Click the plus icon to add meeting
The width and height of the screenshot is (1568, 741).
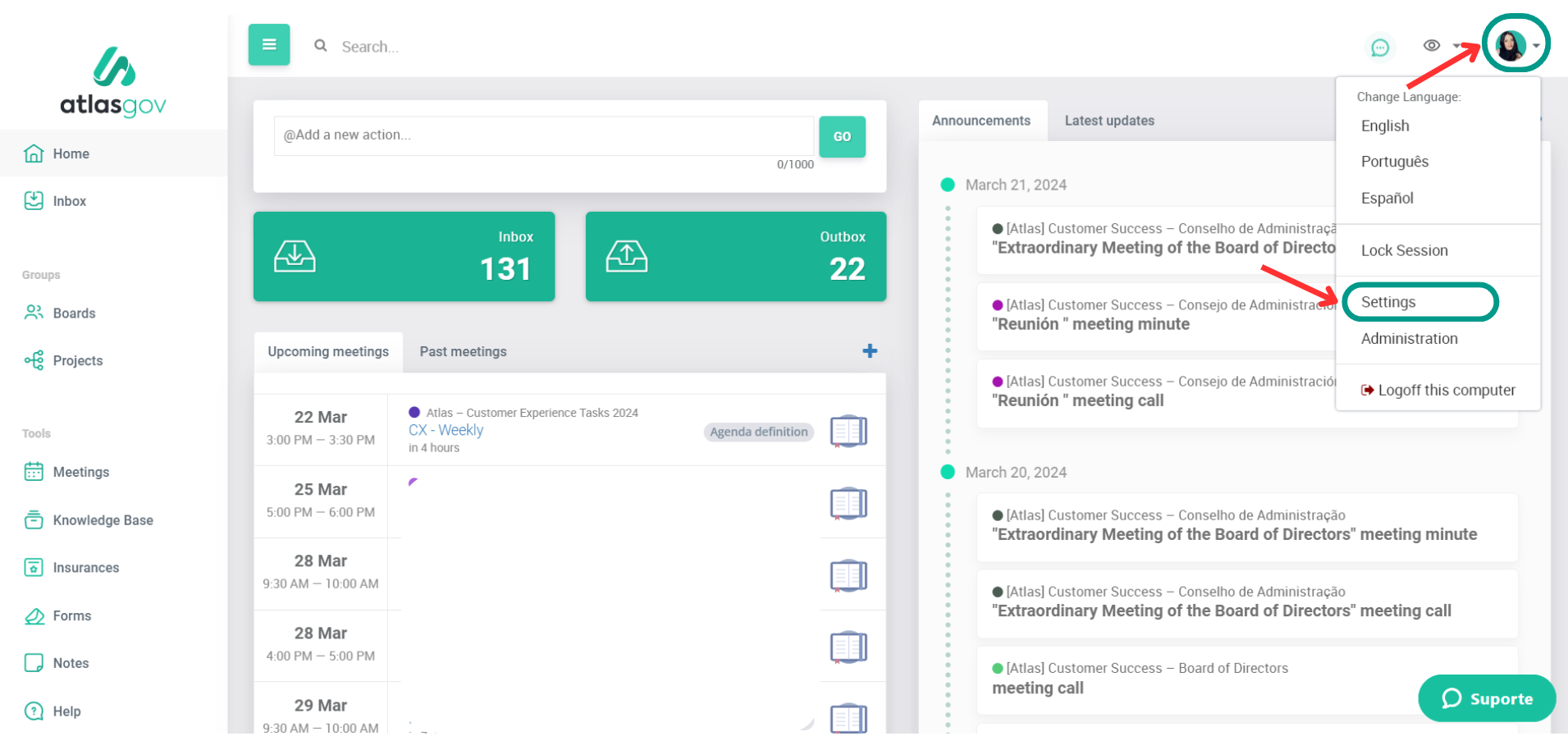pos(870,351)
